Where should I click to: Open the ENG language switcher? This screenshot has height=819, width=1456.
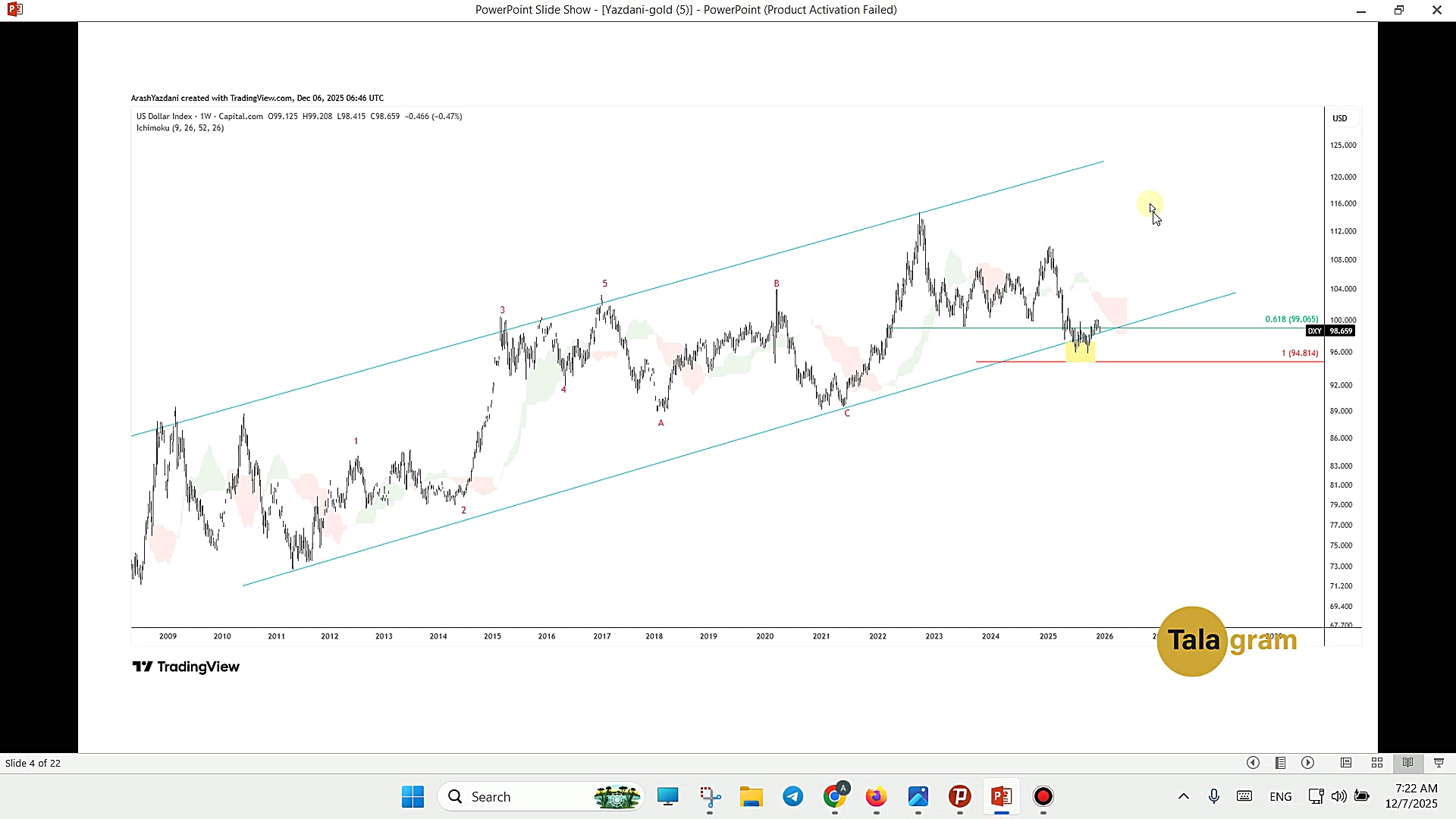click(1281, 797)
